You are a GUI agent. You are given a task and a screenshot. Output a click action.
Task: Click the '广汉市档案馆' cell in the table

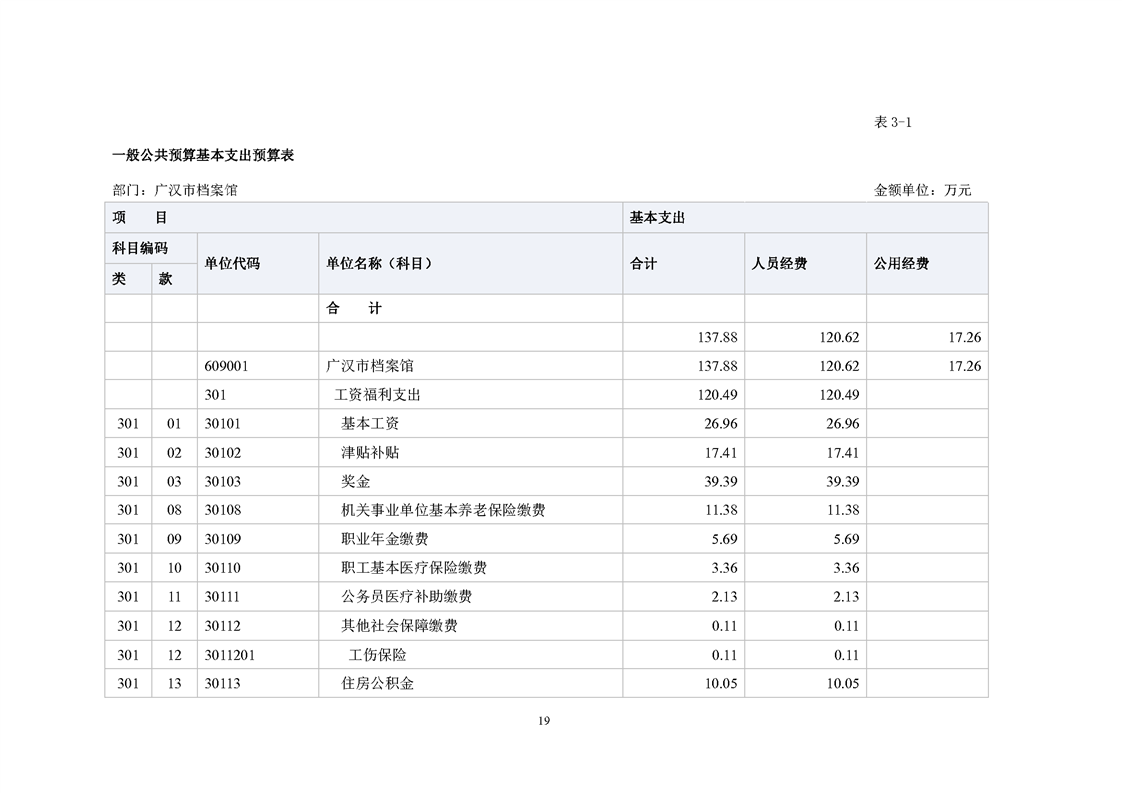370,366
